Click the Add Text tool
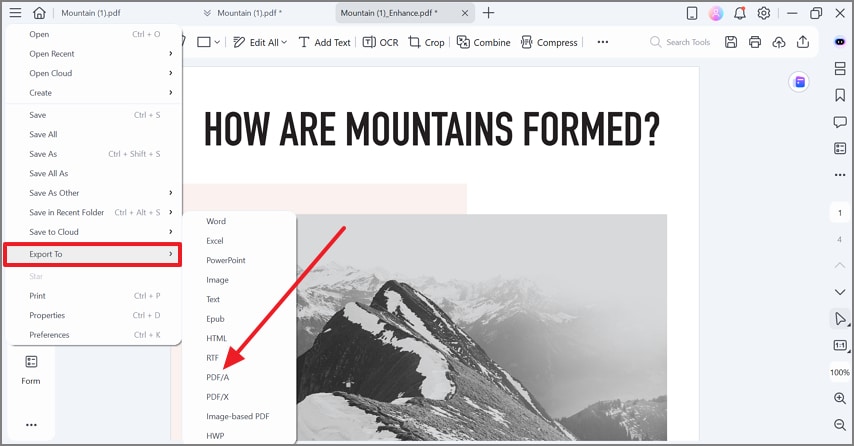Screen dimensions: 854x446 (325, 42)
